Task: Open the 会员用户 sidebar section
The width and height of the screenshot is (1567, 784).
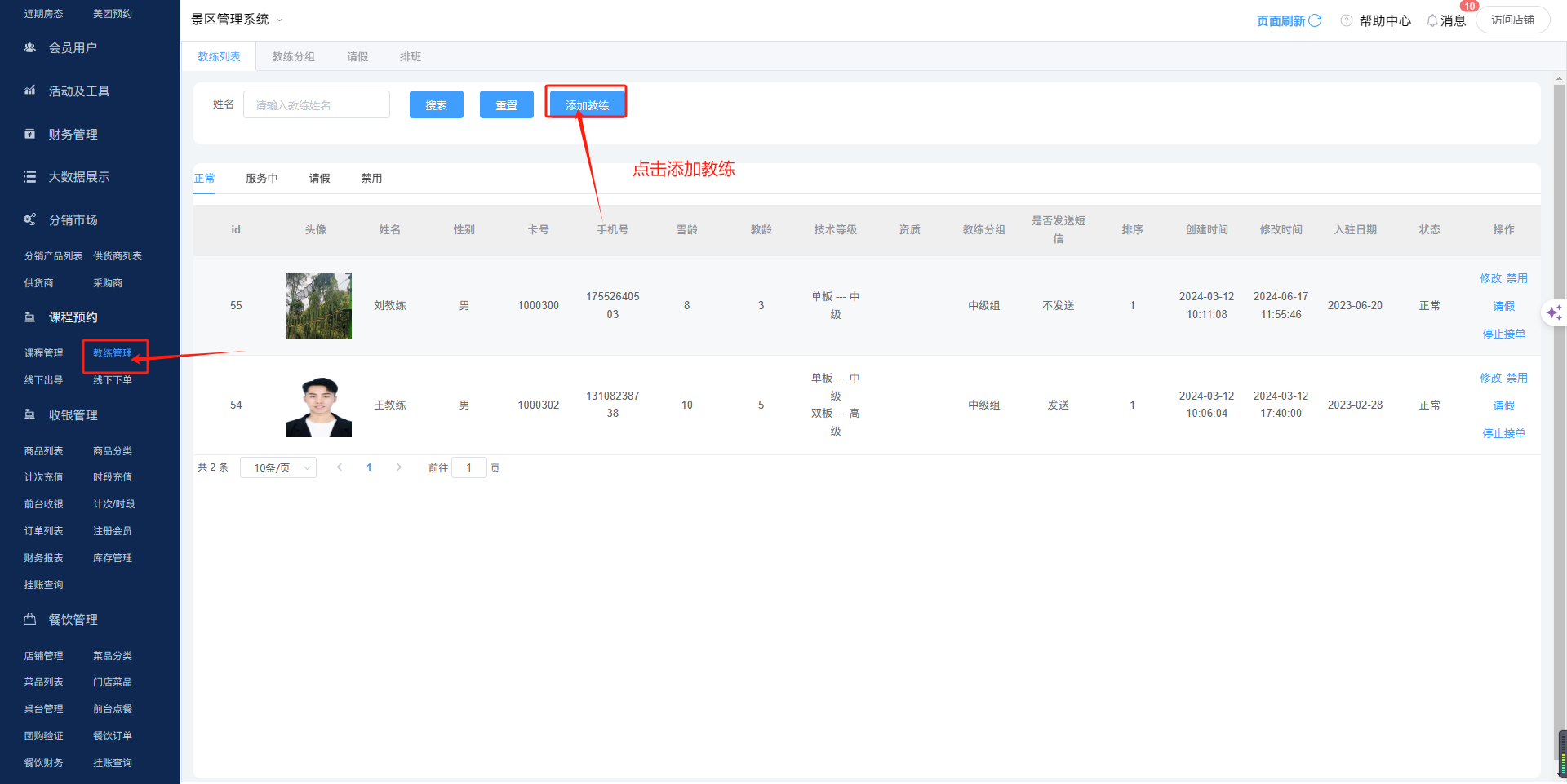Action: point(73,48)
